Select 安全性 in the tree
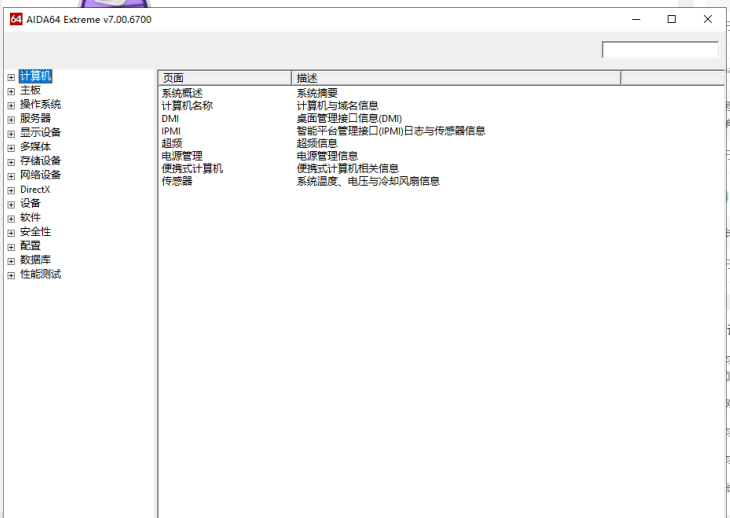730x518 pixels. (x=35, y=232)
